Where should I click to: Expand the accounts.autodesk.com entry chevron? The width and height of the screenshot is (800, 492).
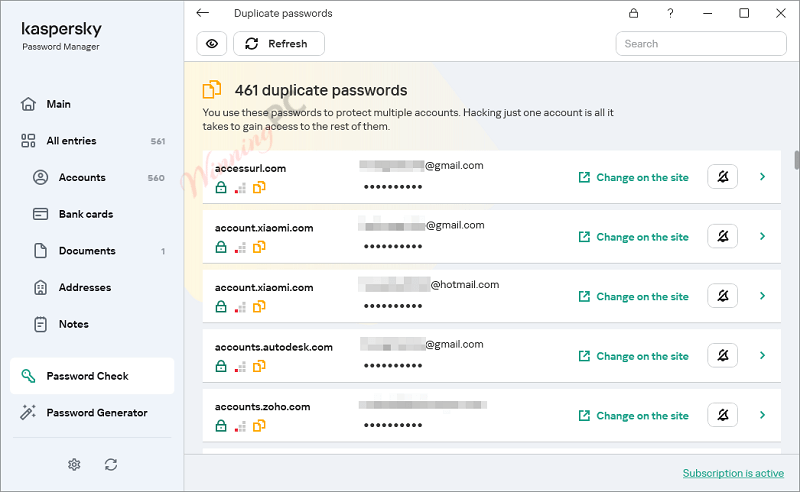coord(762,355)
